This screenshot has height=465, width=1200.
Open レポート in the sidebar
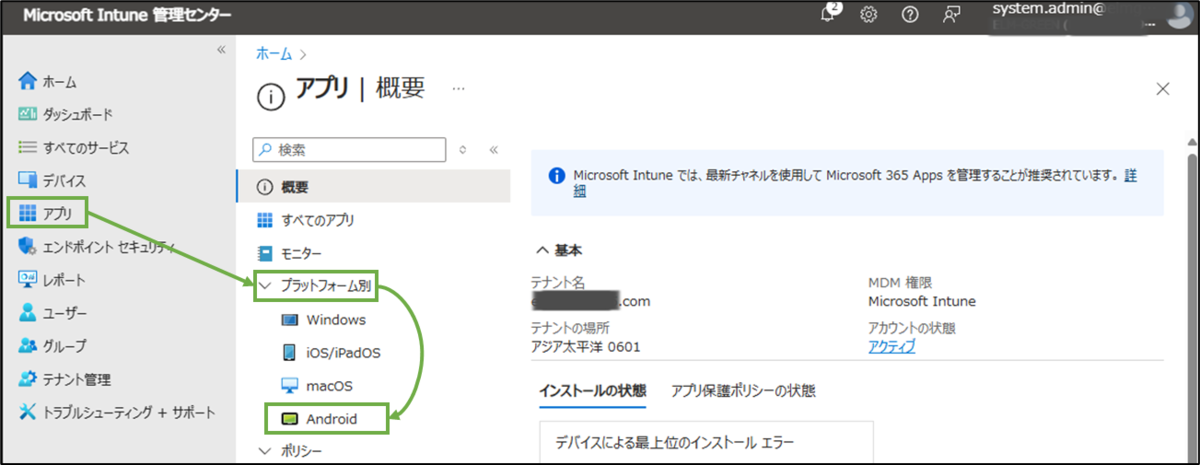pyautogui.click(x=52, y=279)
